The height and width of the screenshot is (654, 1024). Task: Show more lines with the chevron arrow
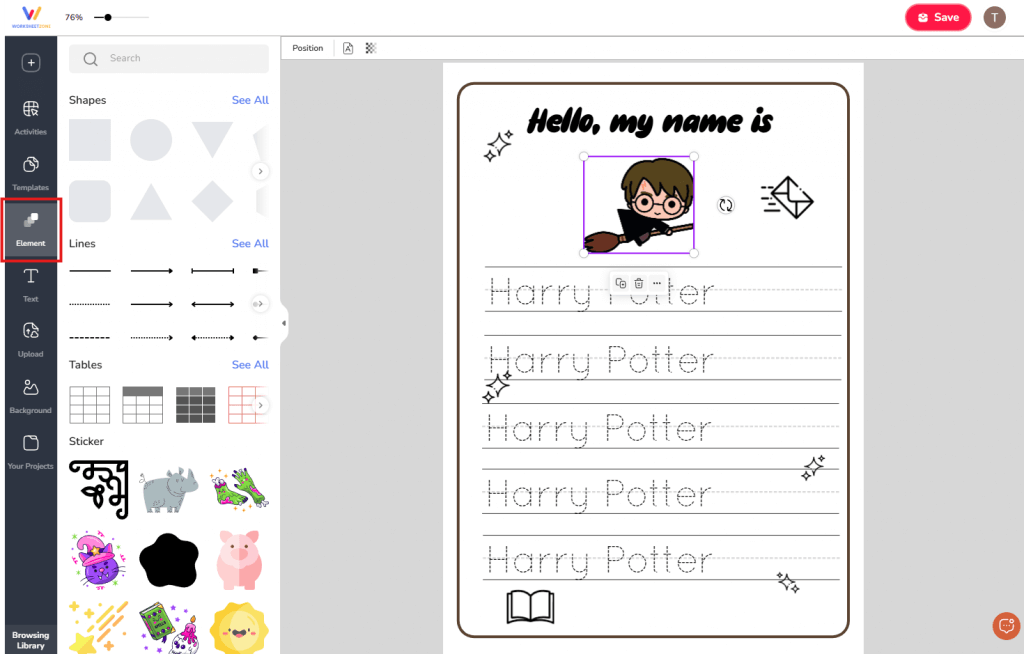point(260,304)
